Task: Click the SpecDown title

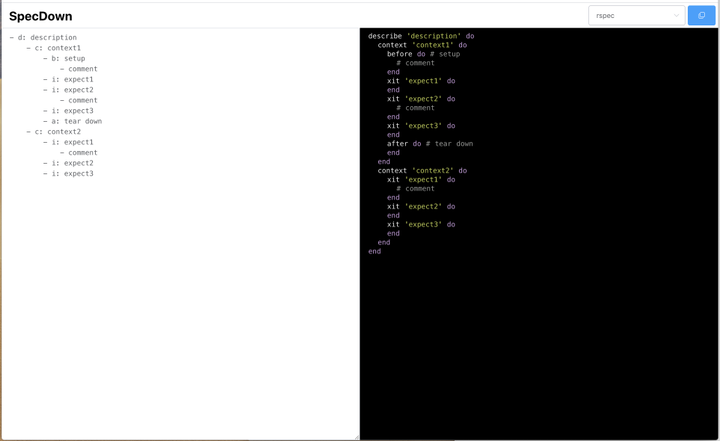Action: pos(40,16)
